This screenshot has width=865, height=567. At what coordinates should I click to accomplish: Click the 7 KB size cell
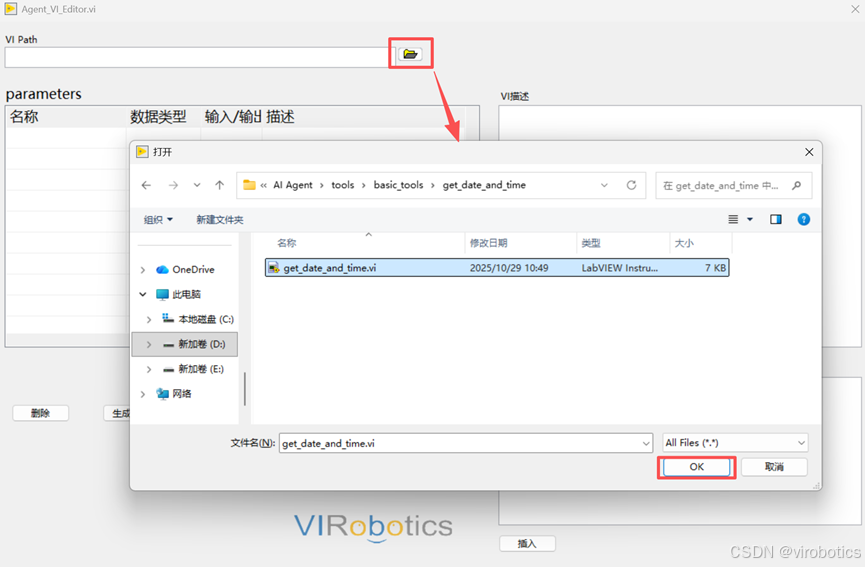[716, 268]
